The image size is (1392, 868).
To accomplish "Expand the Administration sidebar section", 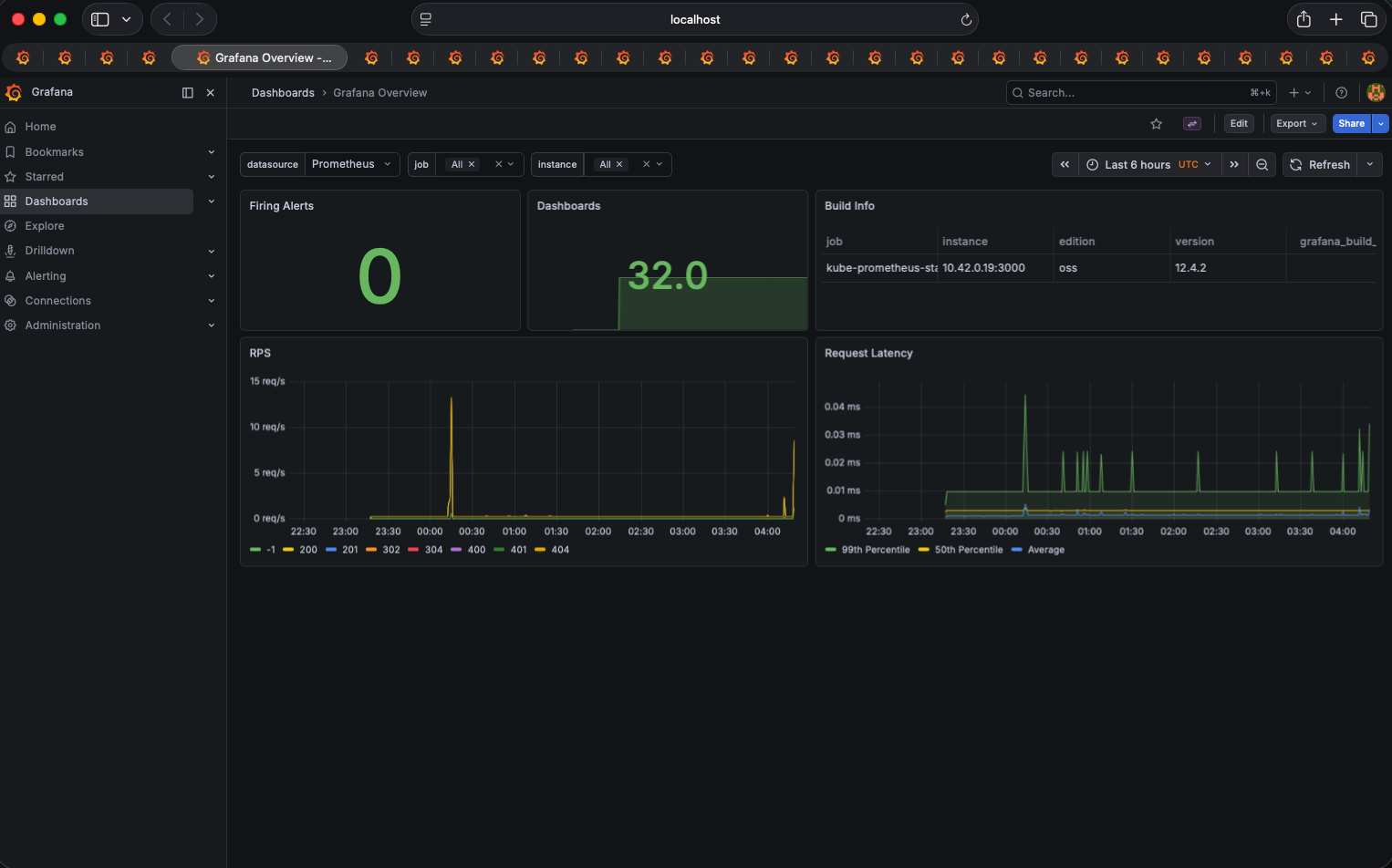I will point(212,325).
